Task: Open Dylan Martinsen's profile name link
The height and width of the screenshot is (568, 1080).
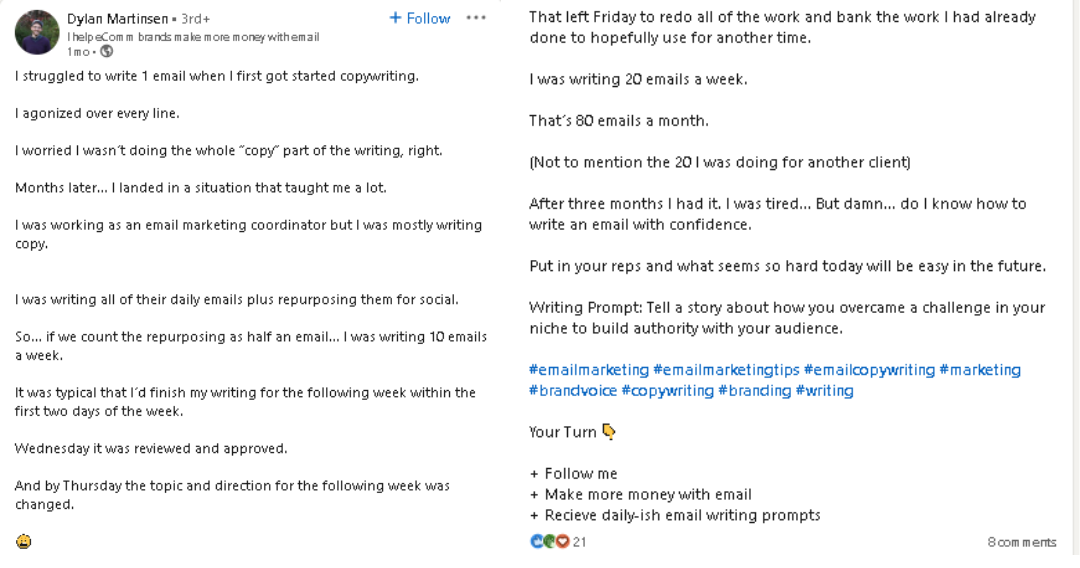Action: pos(117,19)
